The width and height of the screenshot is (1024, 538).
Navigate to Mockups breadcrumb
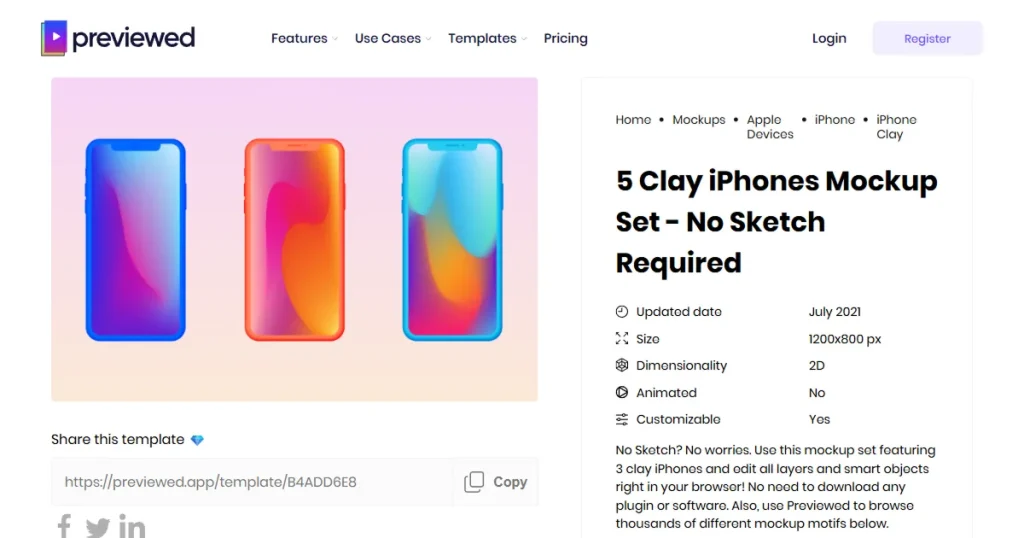699,120
